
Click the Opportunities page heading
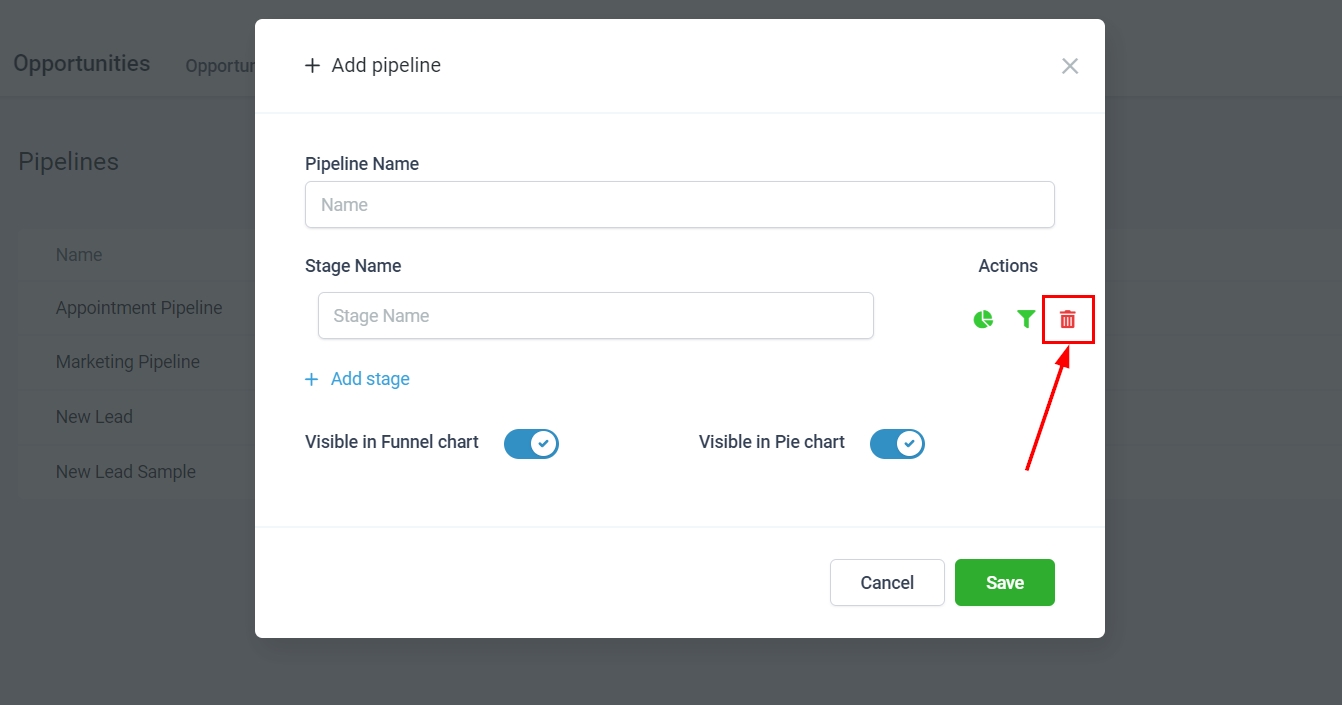click(x=82, y=63)
